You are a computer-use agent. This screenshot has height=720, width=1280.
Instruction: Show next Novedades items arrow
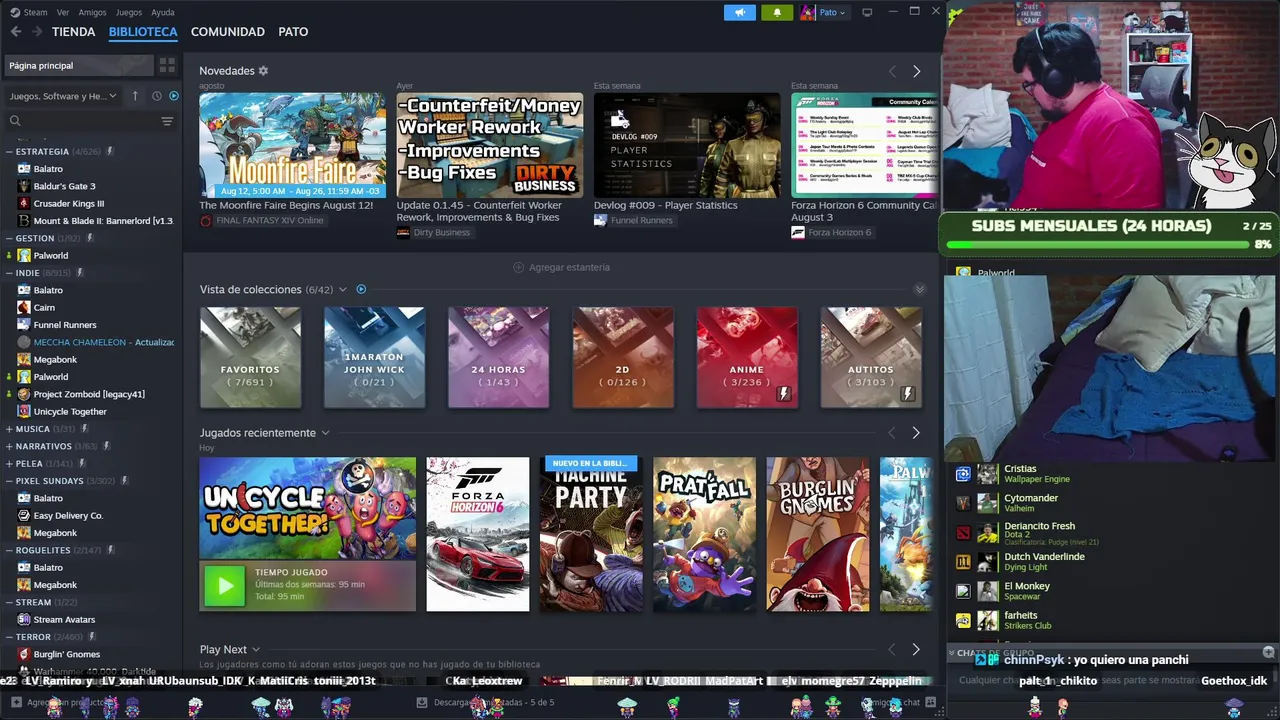(x=916, y=71)
